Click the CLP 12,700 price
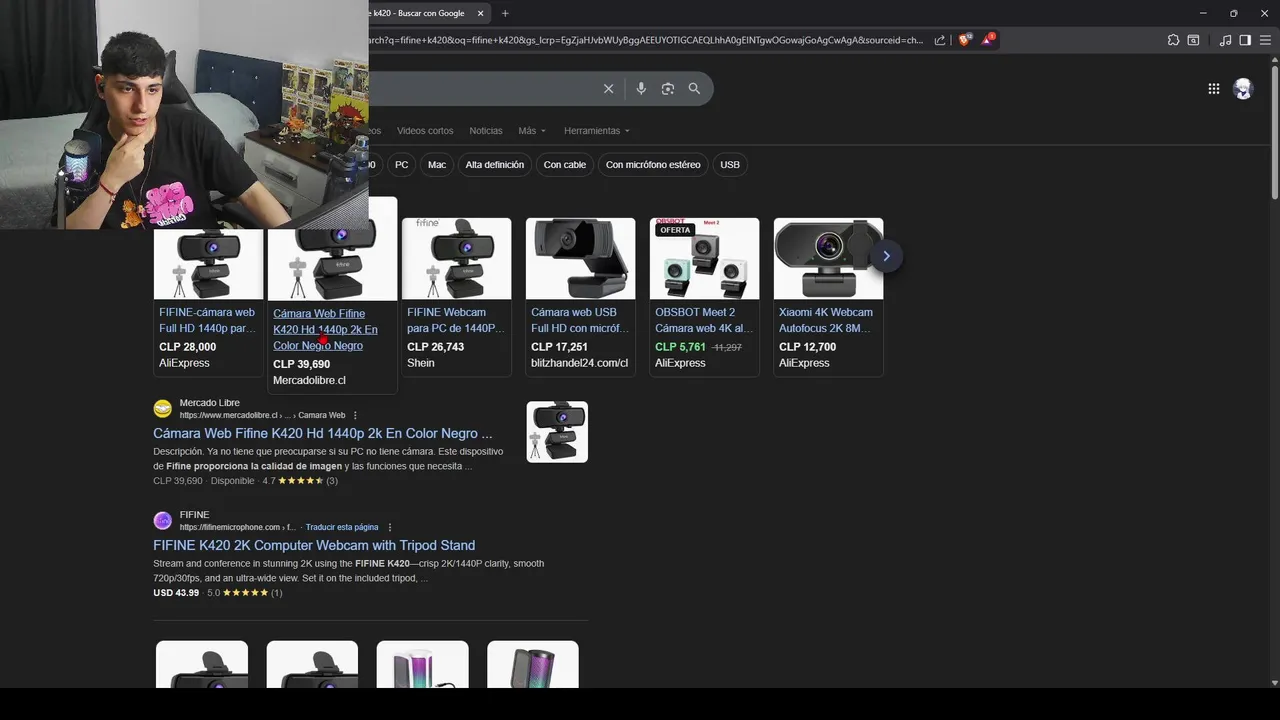This screenshot has height=720, width=1280. (x=807, y=347)
